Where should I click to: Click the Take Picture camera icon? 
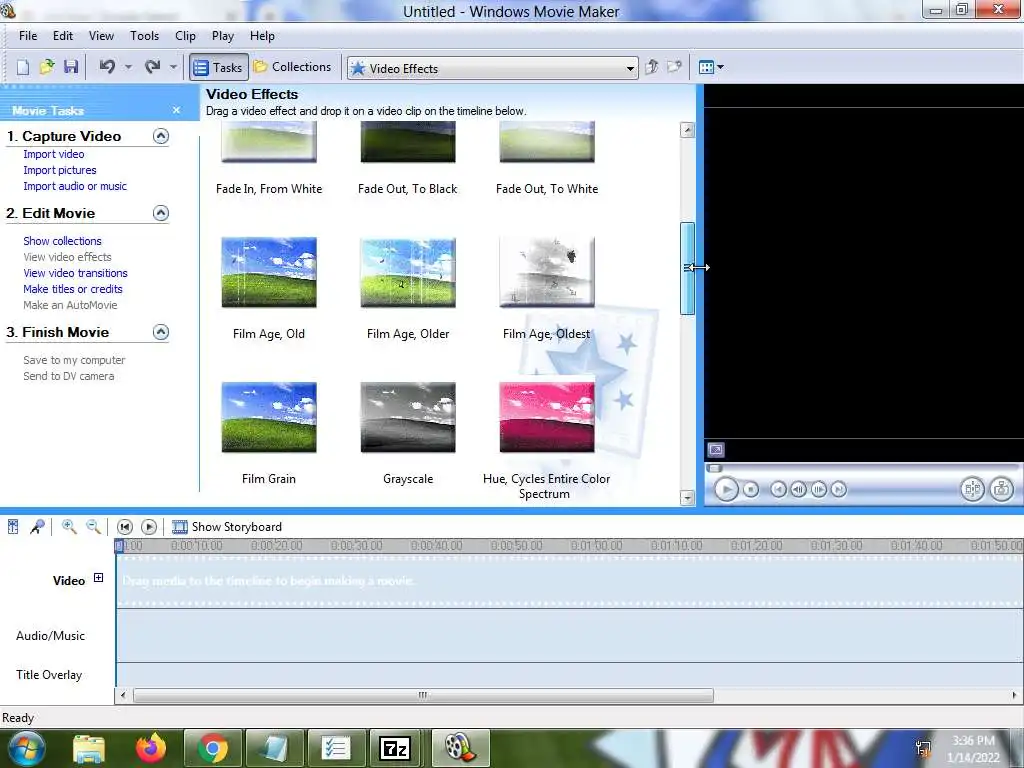[x=1002, y=489]
